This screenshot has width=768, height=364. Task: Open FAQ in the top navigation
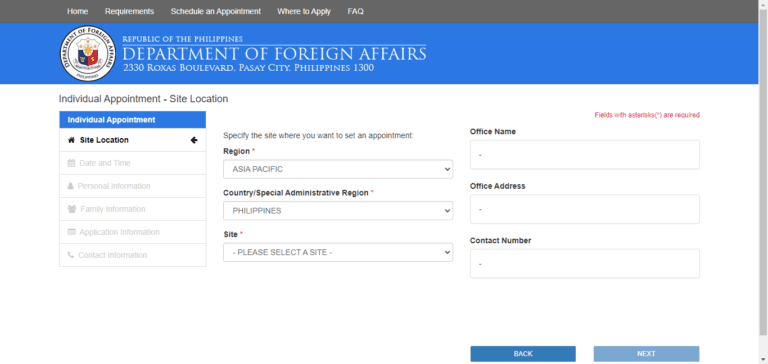[x=356, y=11]
